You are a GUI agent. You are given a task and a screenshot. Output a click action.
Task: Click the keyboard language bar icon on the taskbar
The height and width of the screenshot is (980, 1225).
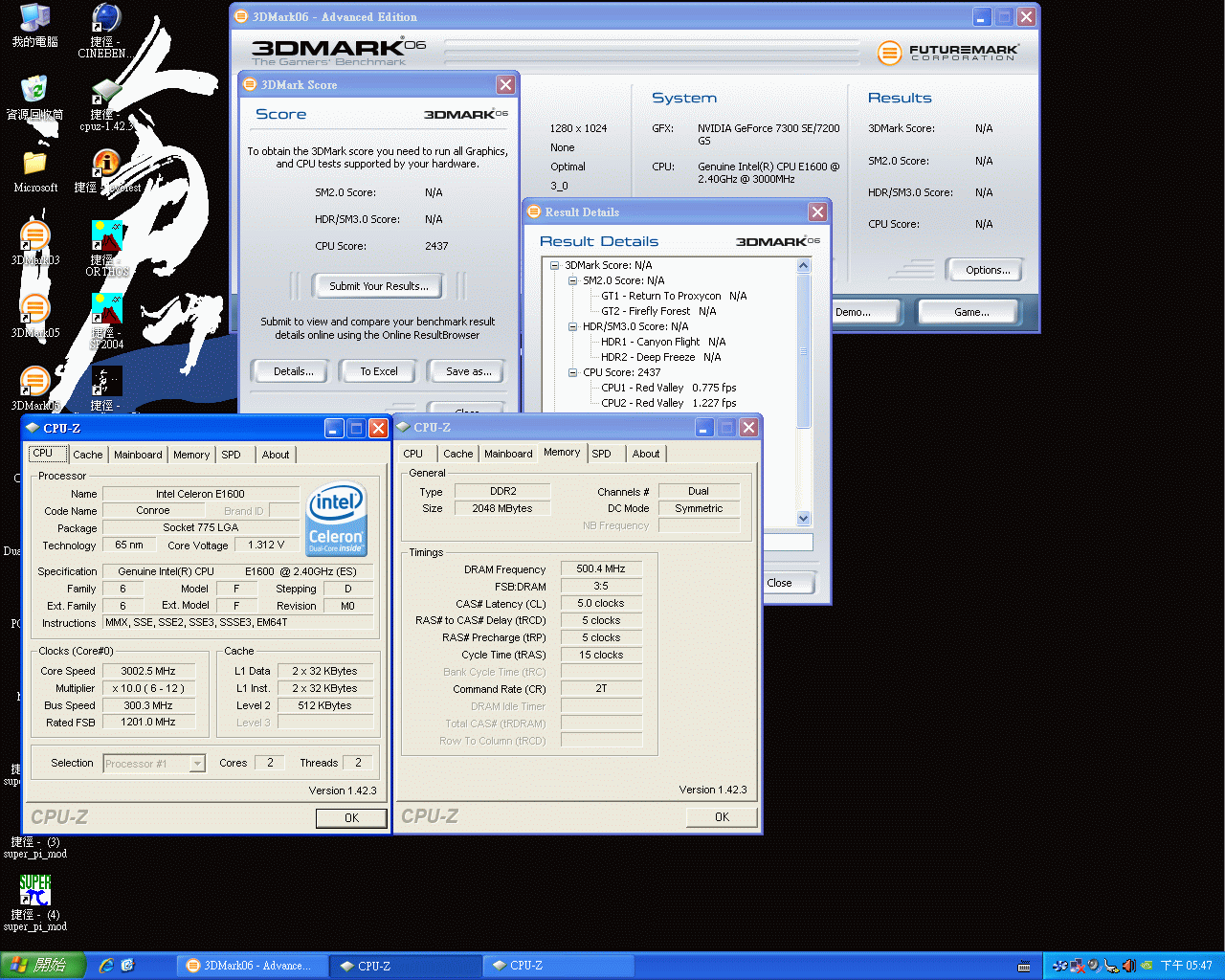[x=1024, y=967]
